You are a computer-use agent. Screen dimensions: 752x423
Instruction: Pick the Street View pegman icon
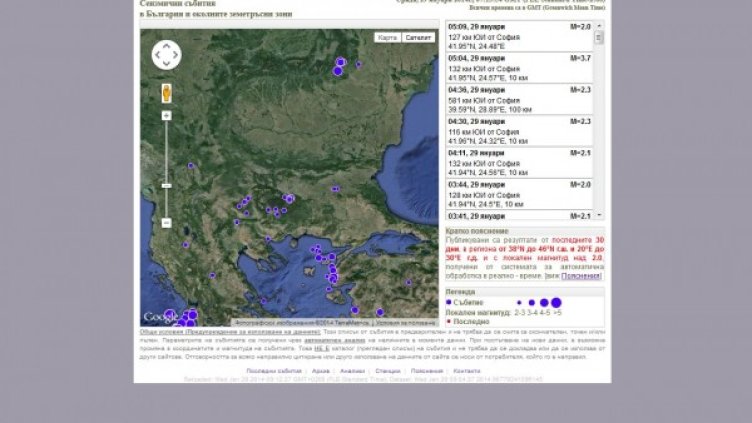pyautogui.click(x=166, y=94)
